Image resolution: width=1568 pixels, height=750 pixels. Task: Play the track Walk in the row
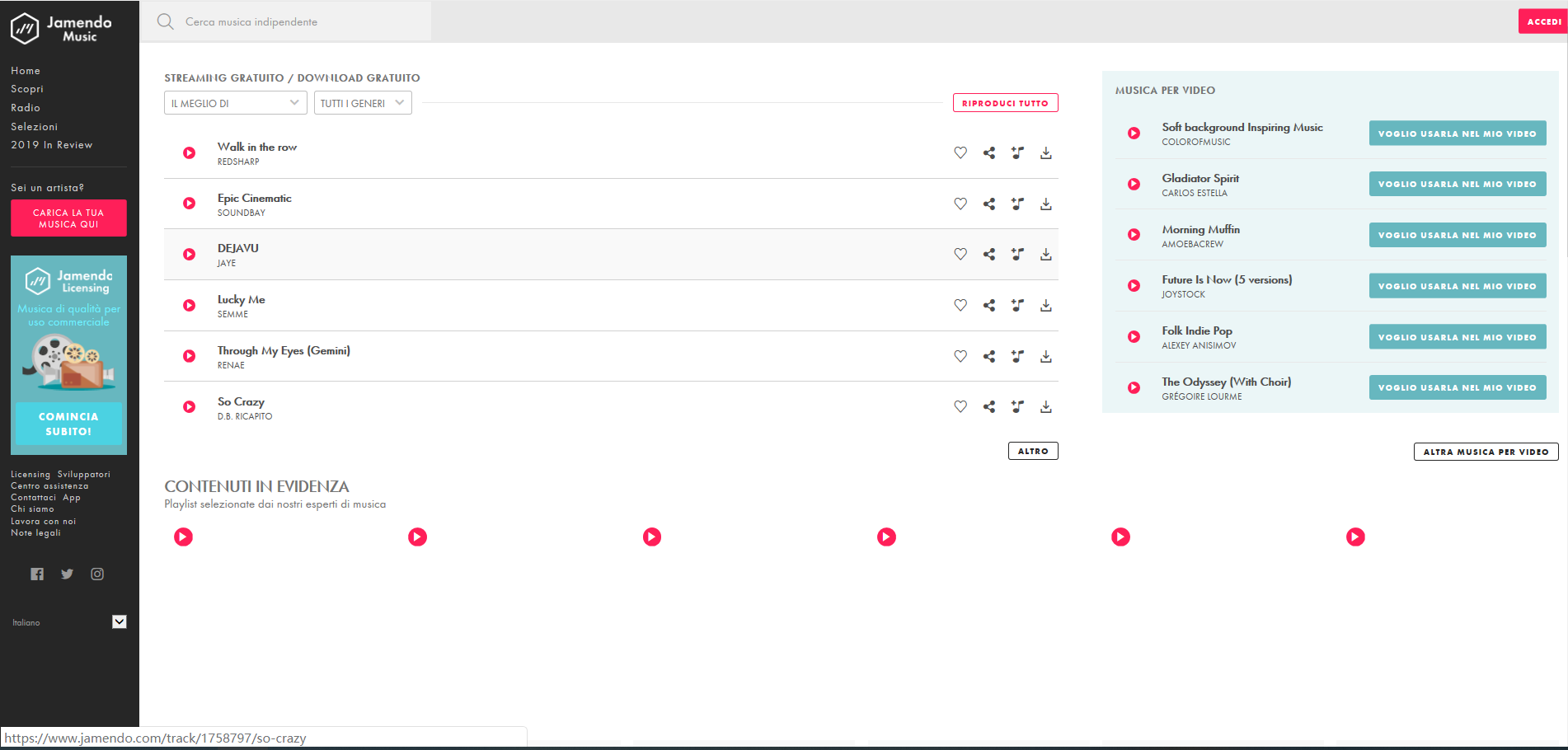(190, 153)
